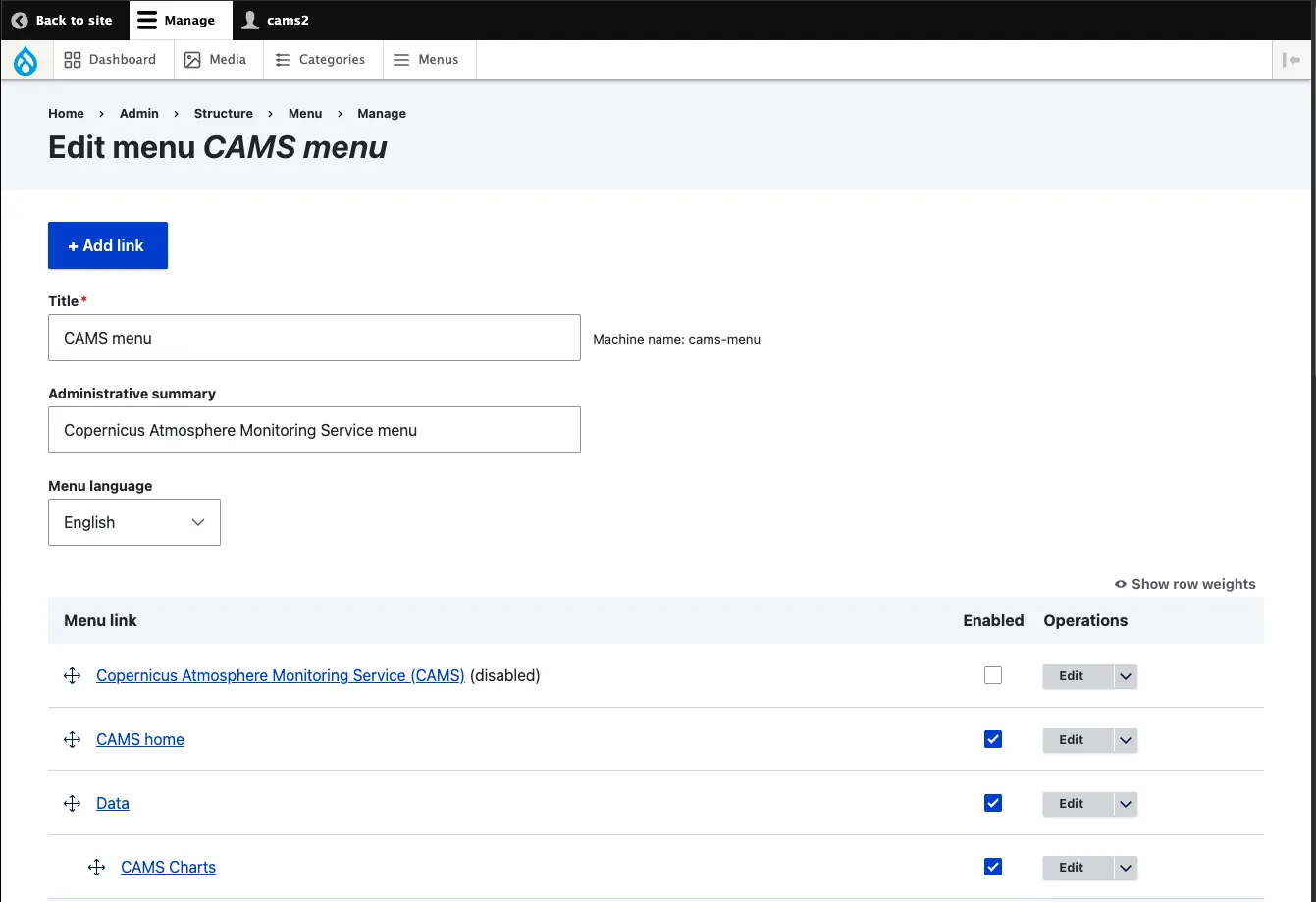Focus the Title input field
Viewport: 1316px width, 902px height.
point(314,338)
